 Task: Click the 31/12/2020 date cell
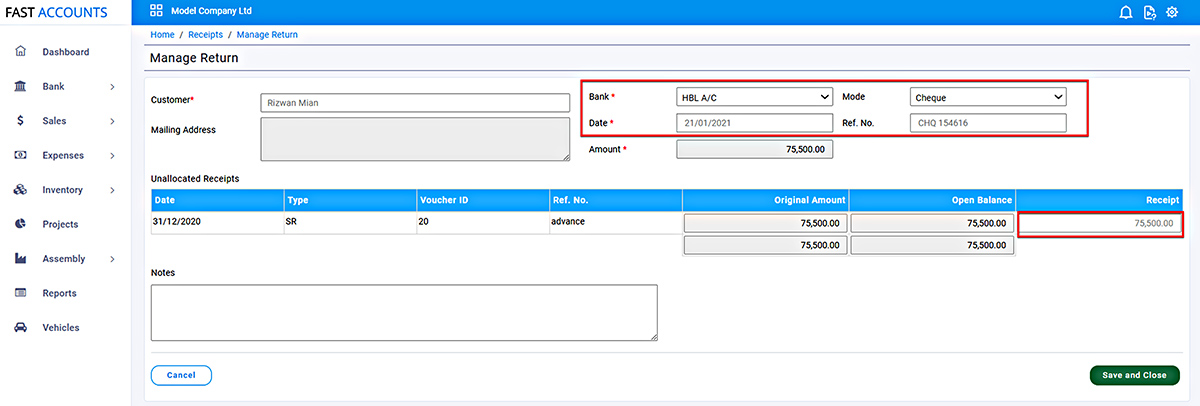tap(216, 222)
